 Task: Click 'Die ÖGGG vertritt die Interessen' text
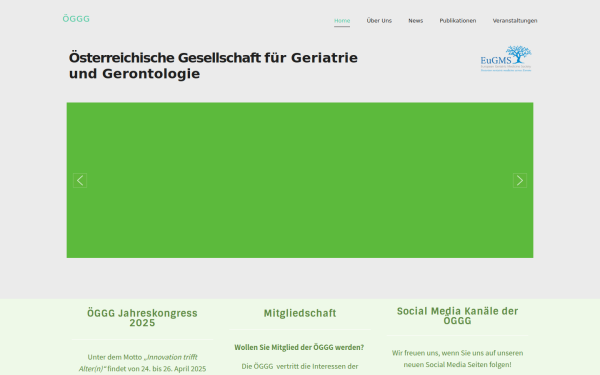pos(300,366)
